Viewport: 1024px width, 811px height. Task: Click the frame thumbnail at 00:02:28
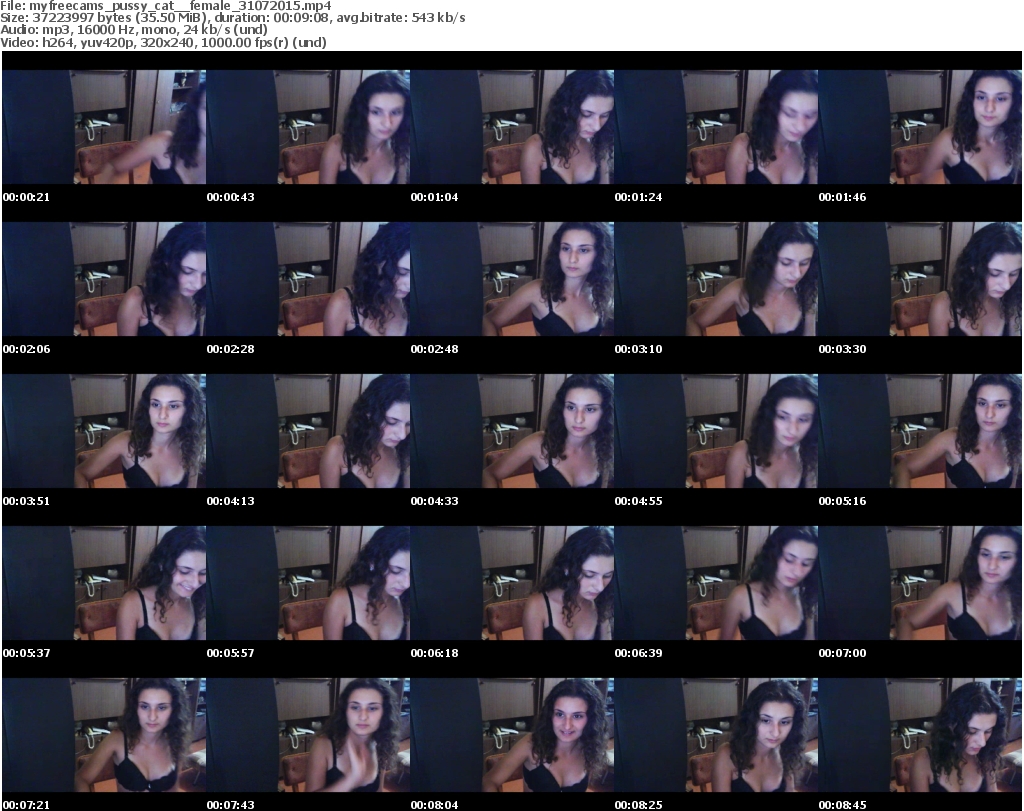pyautogui.click(x=308, y=279)
